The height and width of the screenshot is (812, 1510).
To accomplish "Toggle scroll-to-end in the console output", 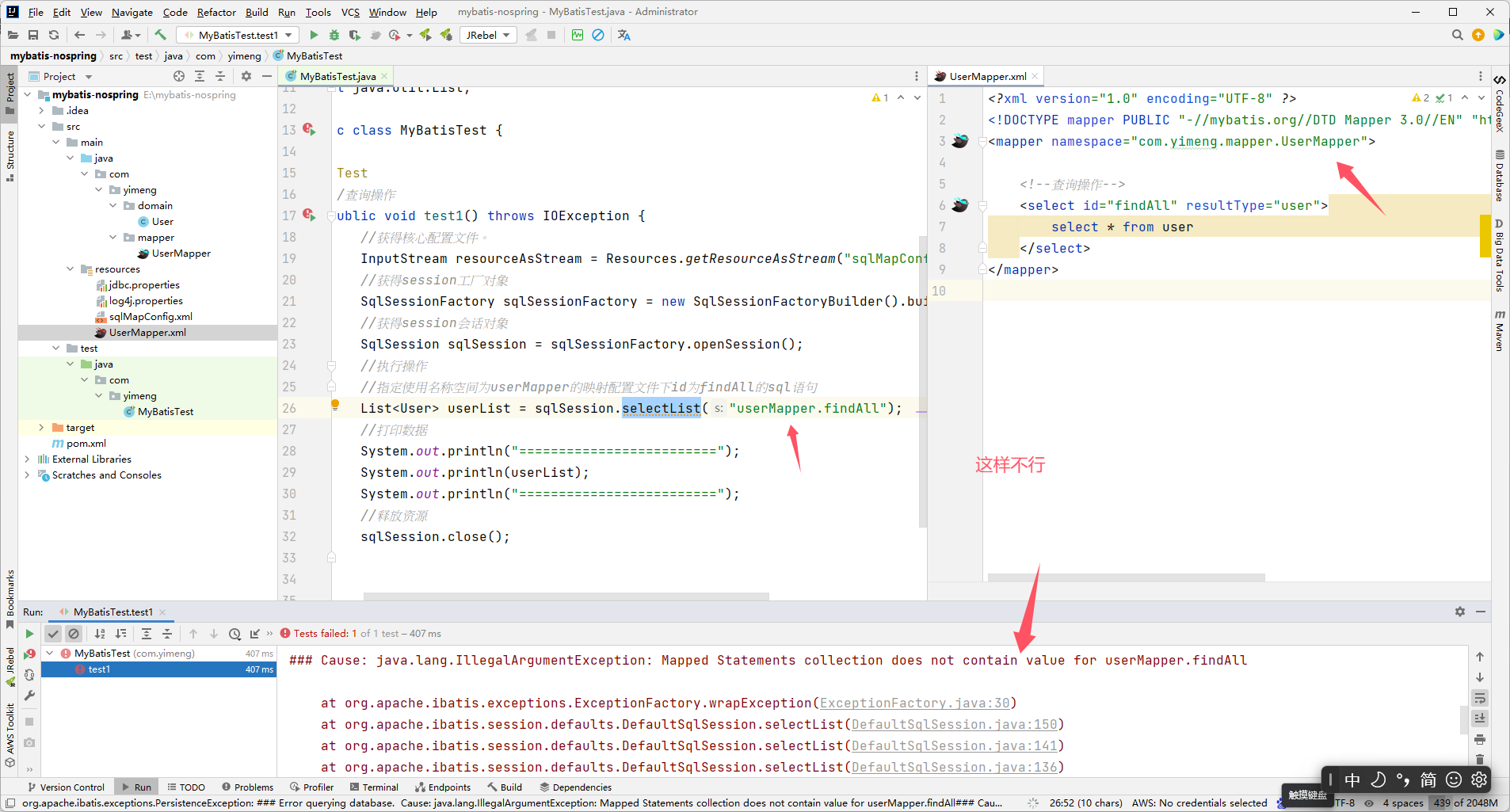I will [1480, 719].
